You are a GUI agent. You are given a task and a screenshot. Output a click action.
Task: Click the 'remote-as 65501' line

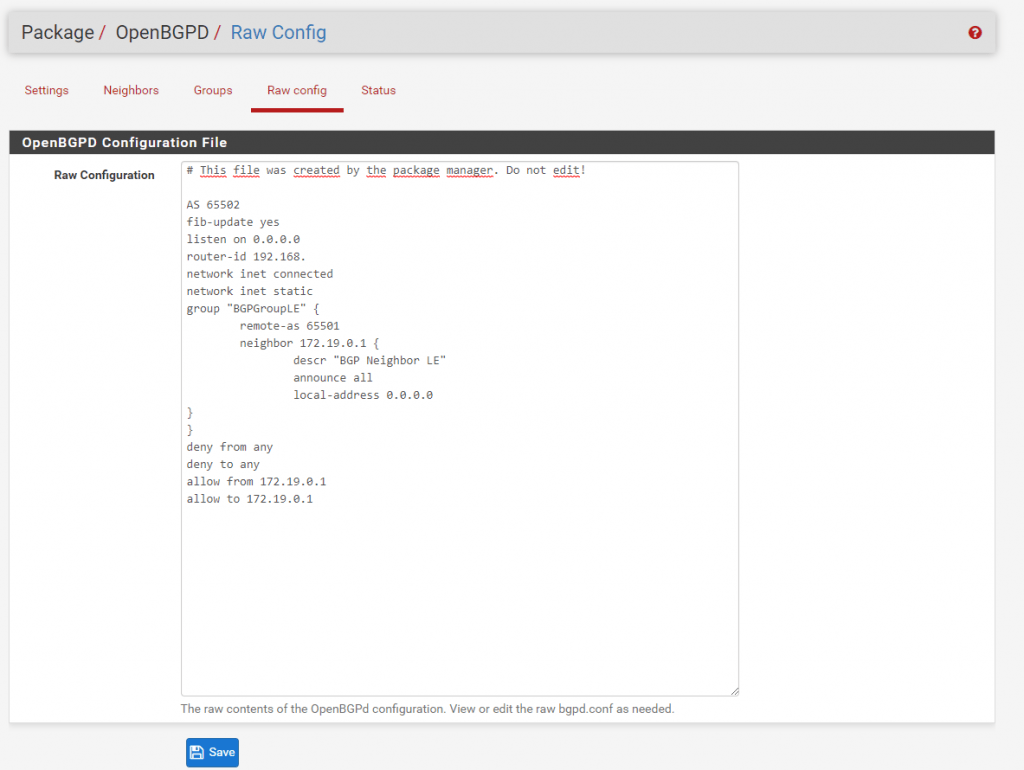pos(289,326)
